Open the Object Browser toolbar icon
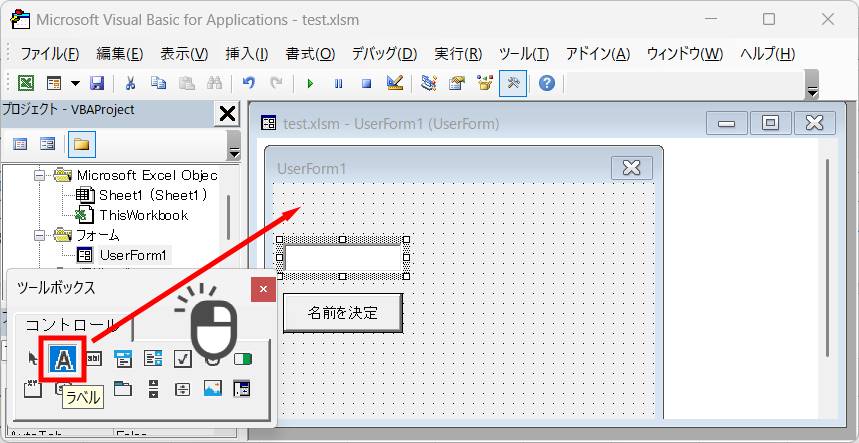The width and height of the screenshot is (859, 443). click(x=485, y=83)
